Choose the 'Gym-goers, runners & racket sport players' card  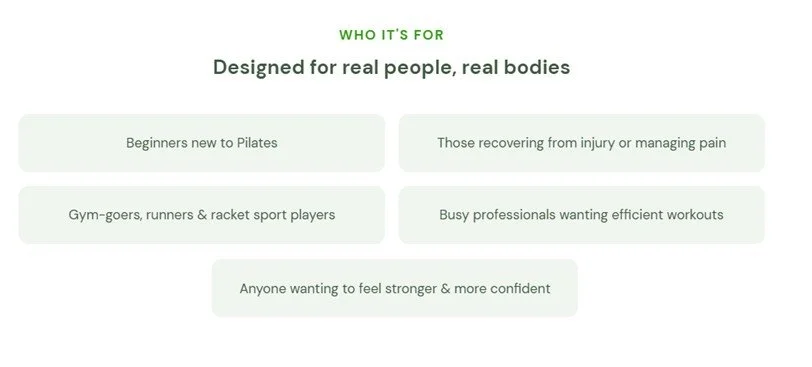202,215
